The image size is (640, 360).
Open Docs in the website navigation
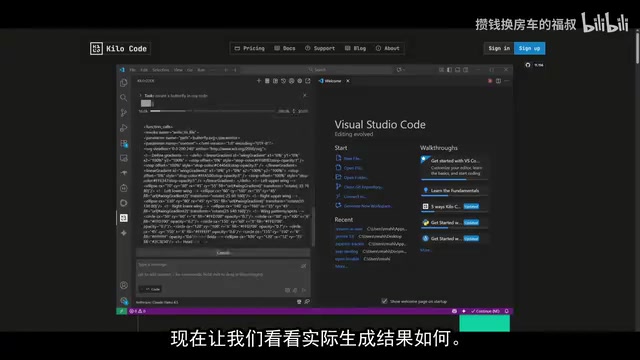(285, 48)
